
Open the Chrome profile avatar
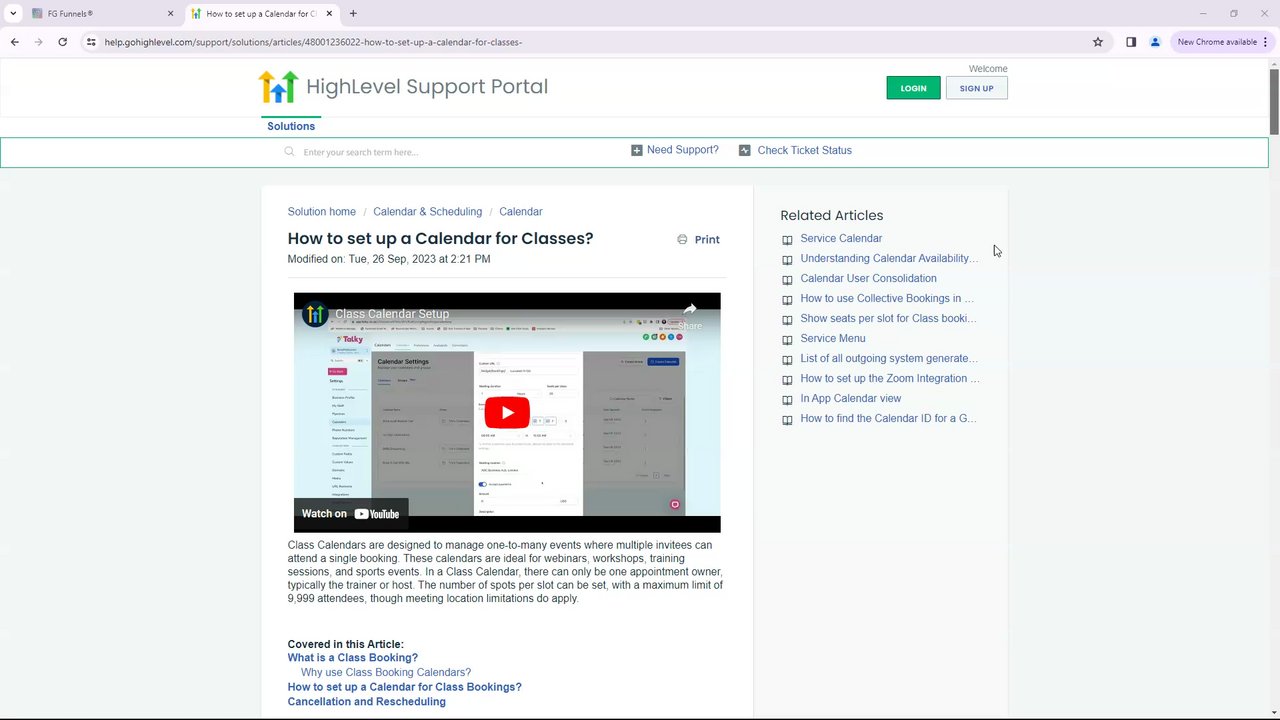(x=1155, y=42)
